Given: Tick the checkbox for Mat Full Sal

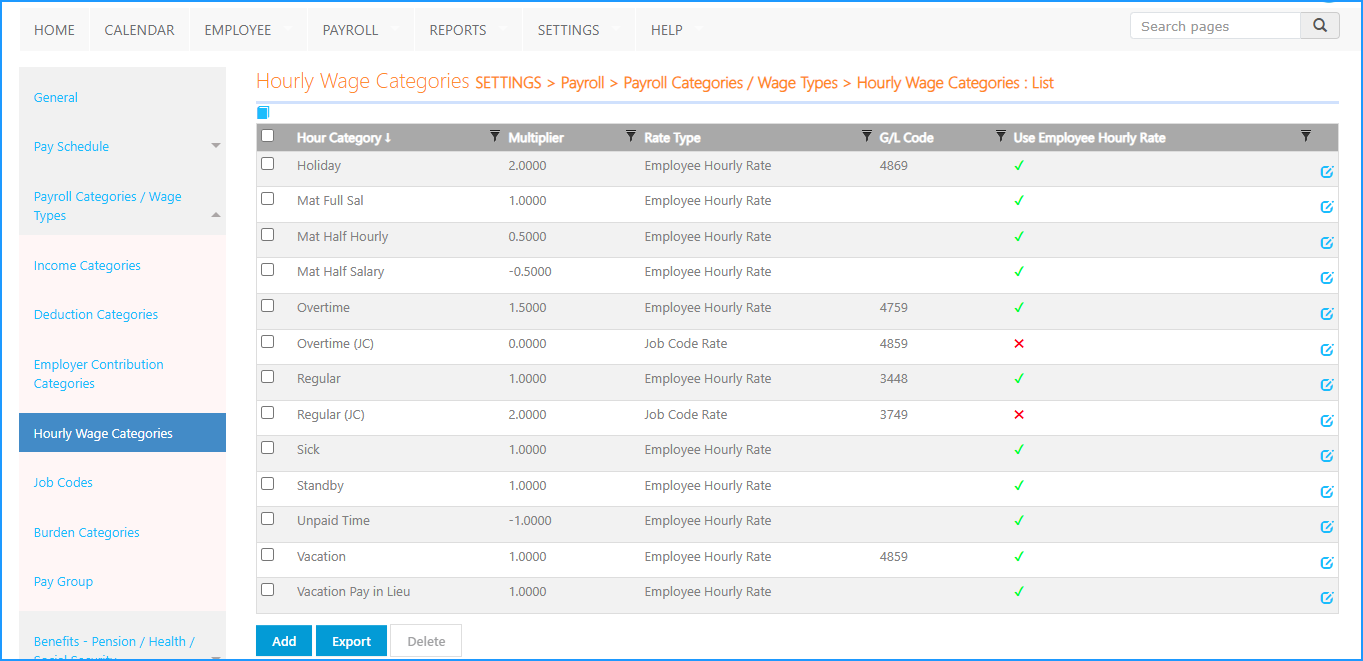Looking at the screenshot, I should click(x=267, y=199).
